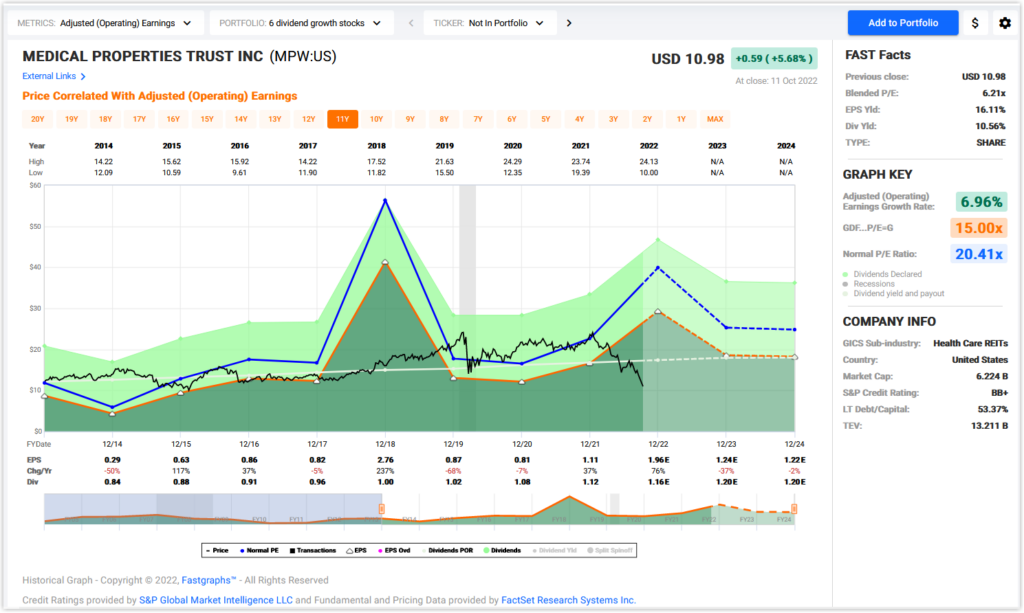Click the right chevron after the ticker selector

click(x=568, y=22)
